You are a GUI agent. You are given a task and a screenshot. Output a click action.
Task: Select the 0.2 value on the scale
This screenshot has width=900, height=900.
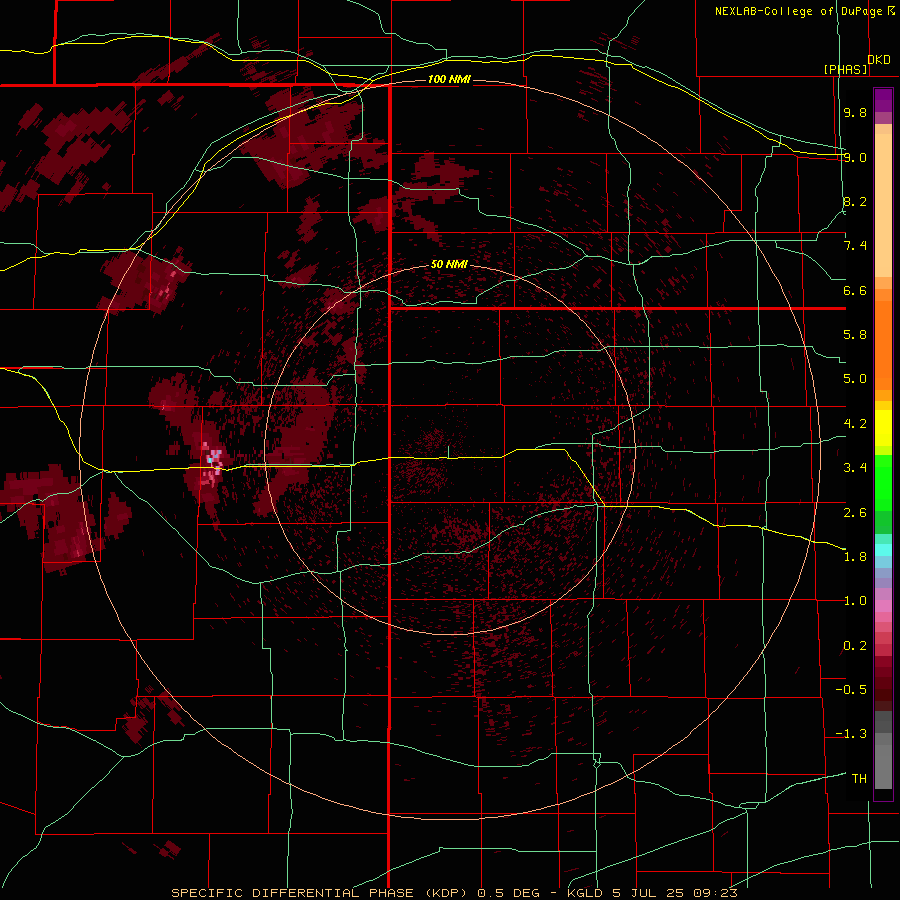(x=855, y=646)
